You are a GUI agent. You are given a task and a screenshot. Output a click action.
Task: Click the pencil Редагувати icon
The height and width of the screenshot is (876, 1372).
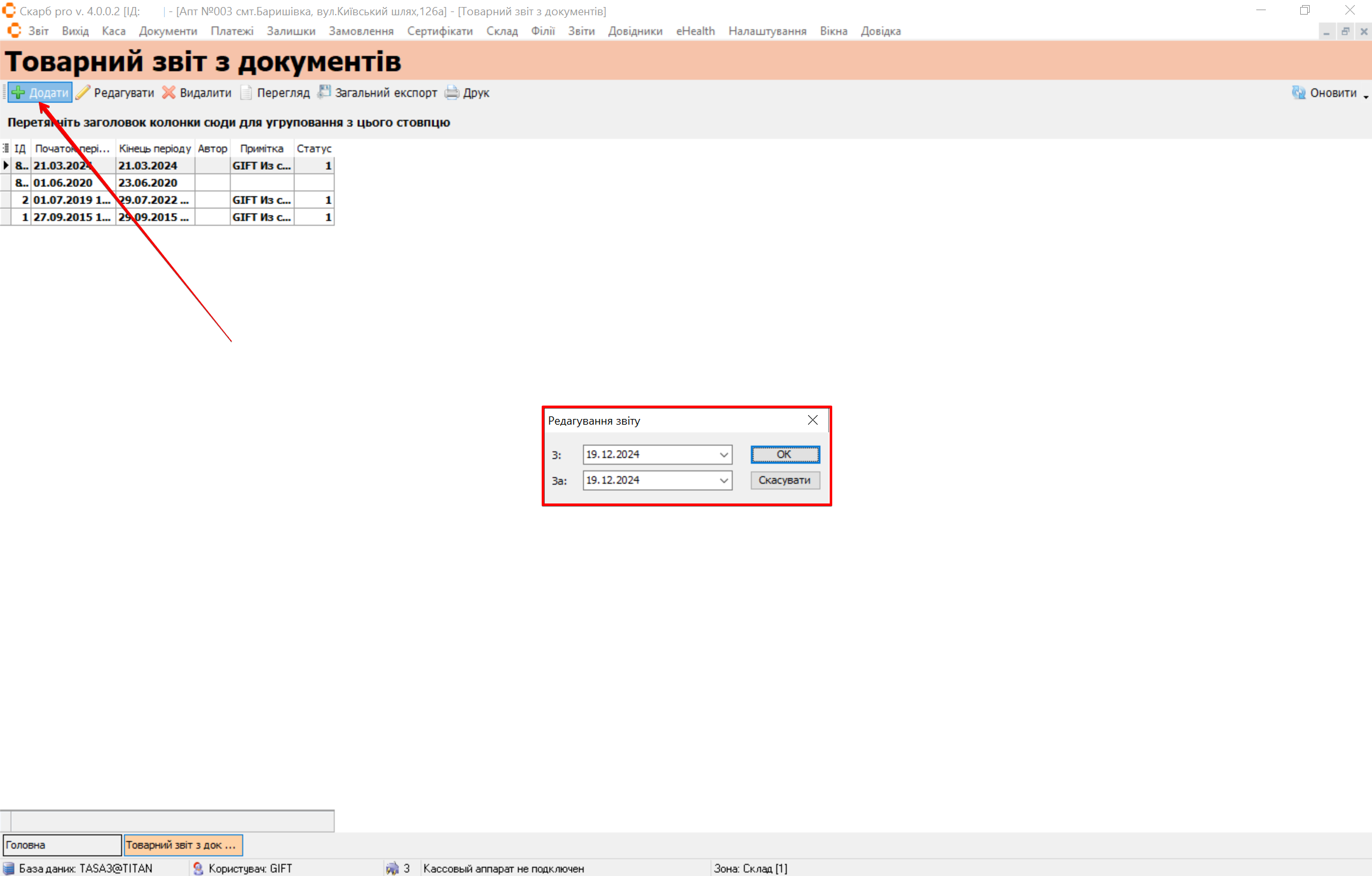coord(83,93)
